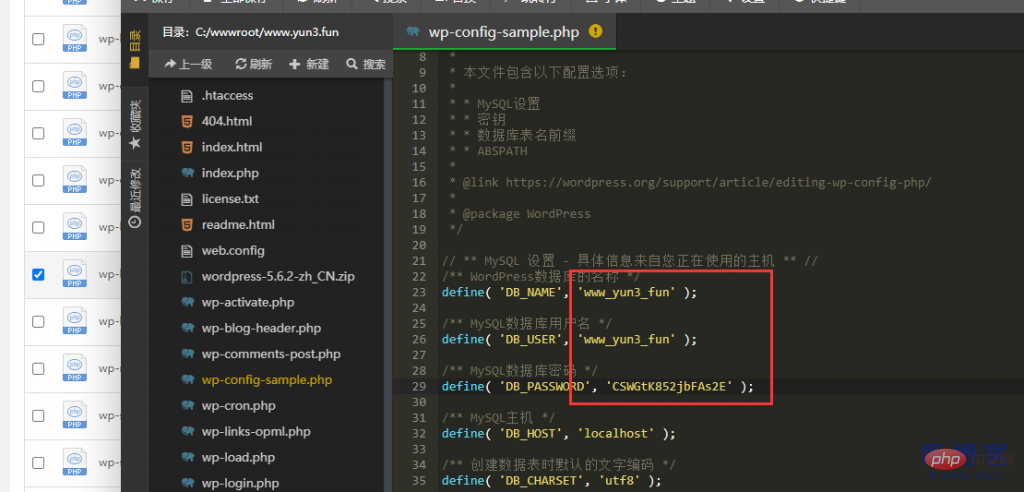Open the 收藏夹 favorites sidebar tab
1024x492 pixels.
pyautogui.click(x=135, y=125)
